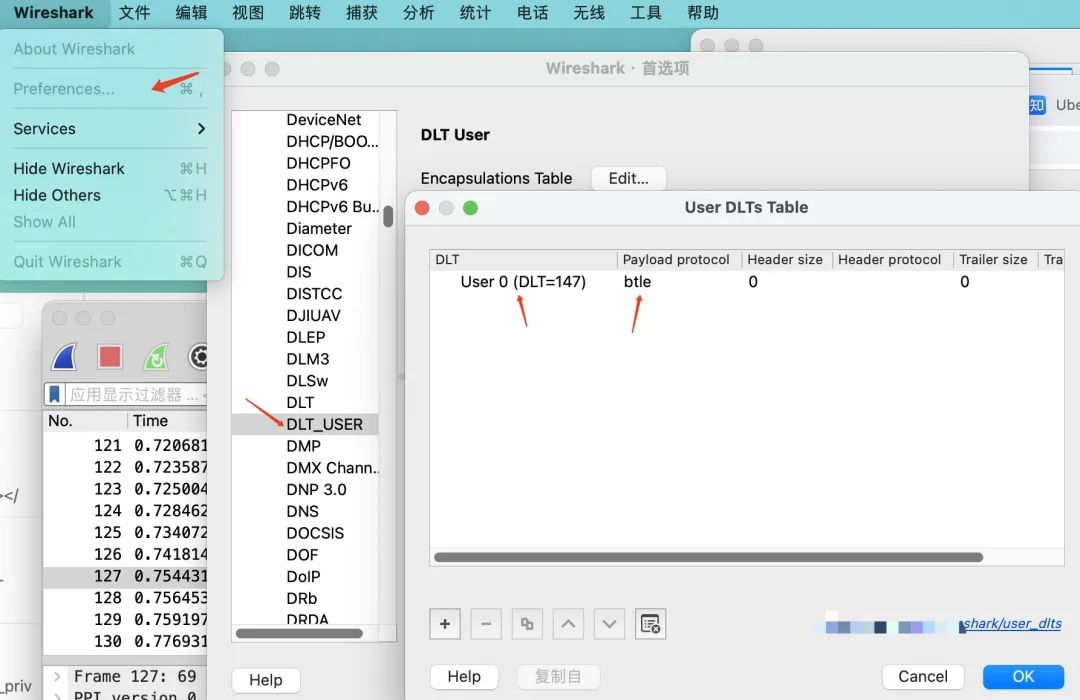Click Edit... for Encapsulations Table
Viewport: 1080px width, 700px height.
pyautogui.click(x=628, y=178)
